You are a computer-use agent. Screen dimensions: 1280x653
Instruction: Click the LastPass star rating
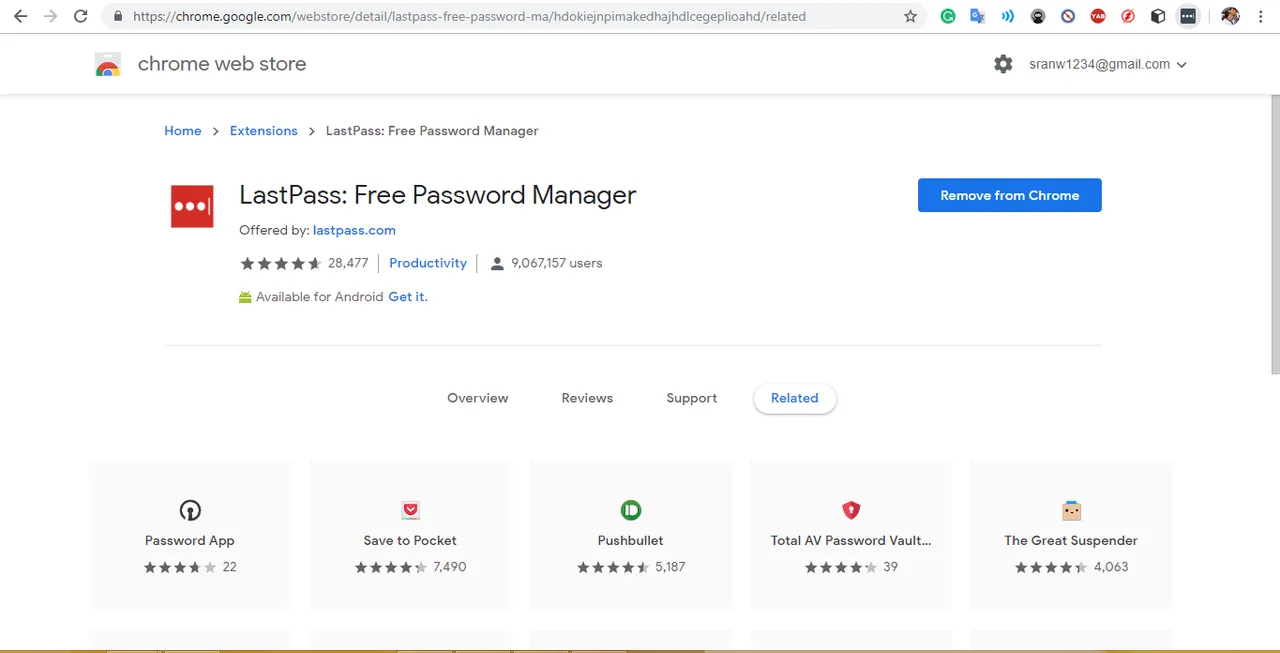(281, 263)
